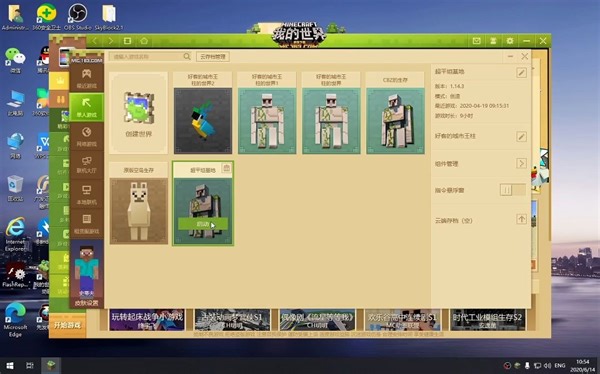Click the volume speaker tray icon

tap(547, 366)
